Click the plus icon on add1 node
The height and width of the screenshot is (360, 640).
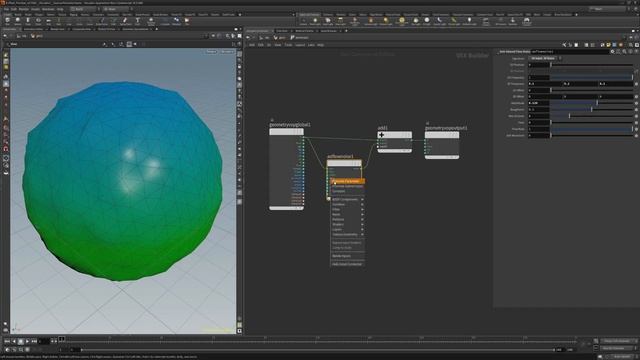381,135
